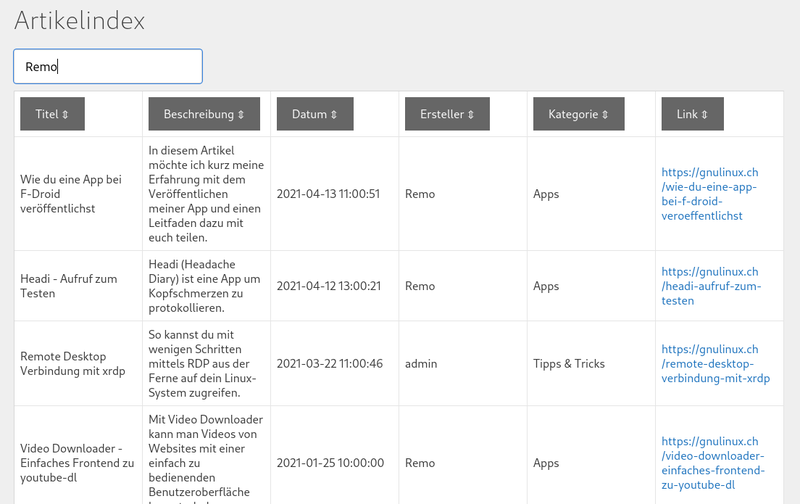Viewport: 800px width, 504px height.
Task: Open the wie-du-eine-app-bei-f-droid link
Action: click(710, 194)
